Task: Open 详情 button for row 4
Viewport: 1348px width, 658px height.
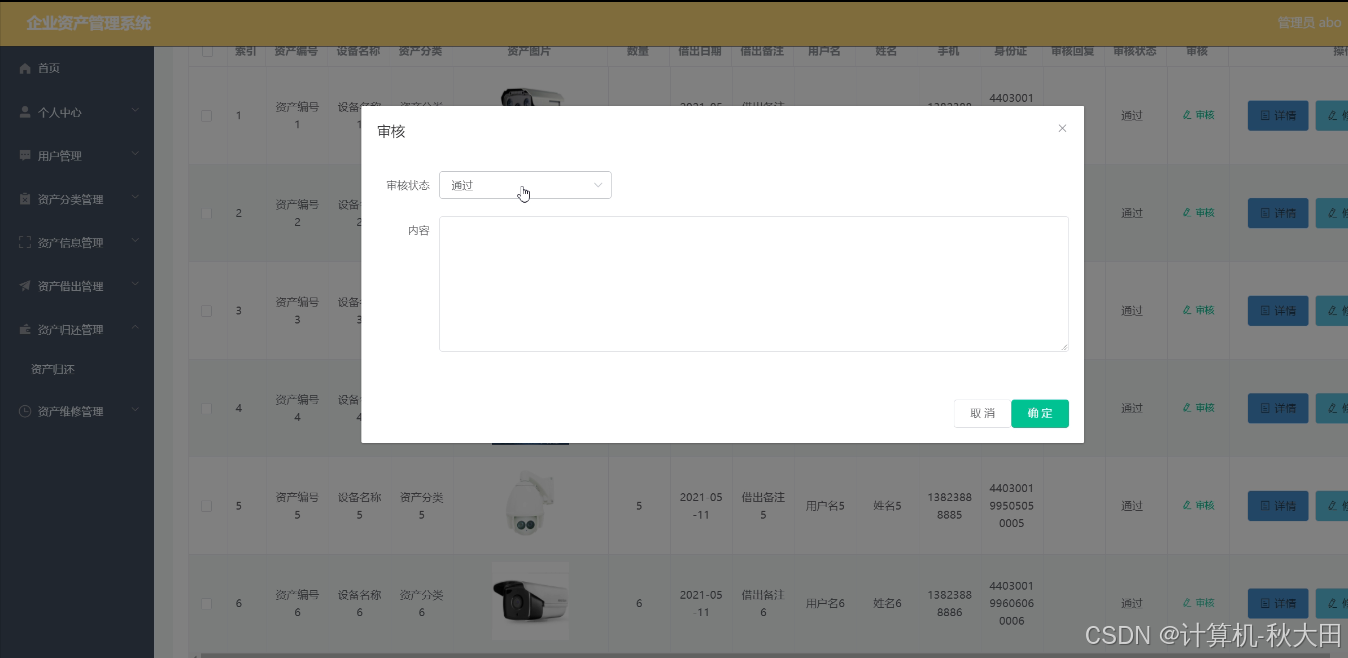Action: click(x=1278, y=408)
